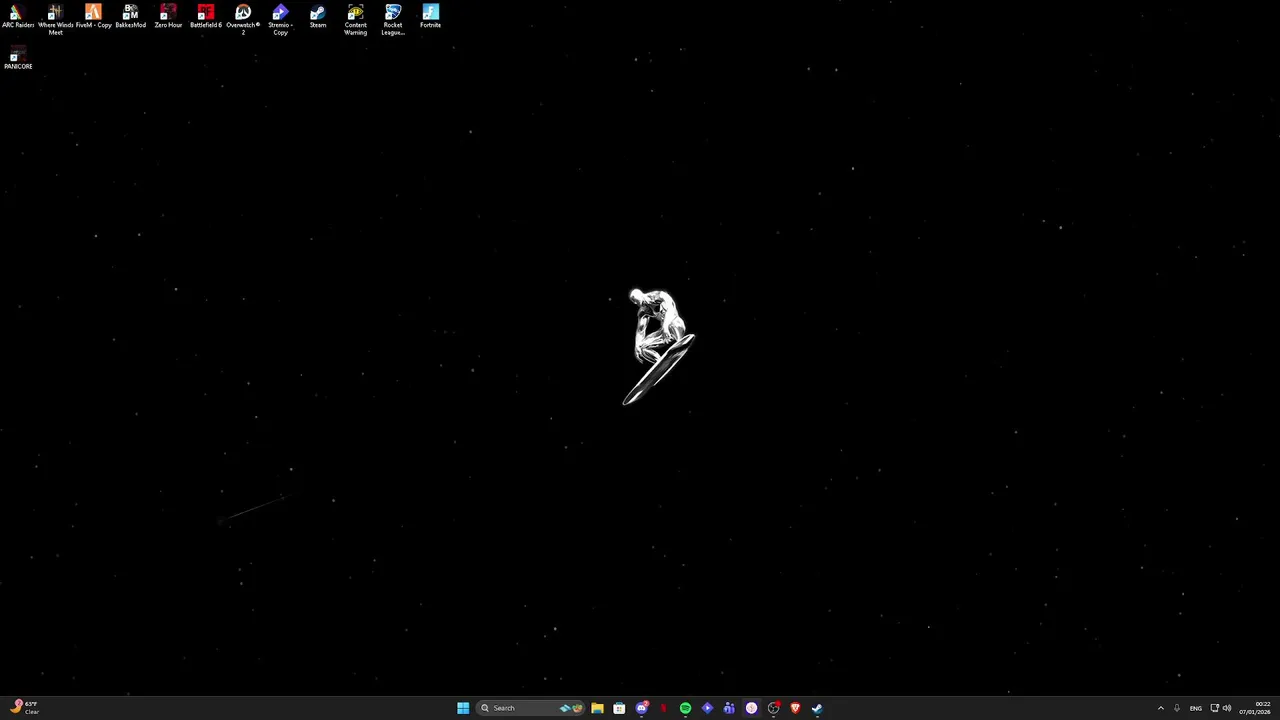
Task: Open Brave browser from the taskbar
Action: pyautogui.click(x=795, y=708)
